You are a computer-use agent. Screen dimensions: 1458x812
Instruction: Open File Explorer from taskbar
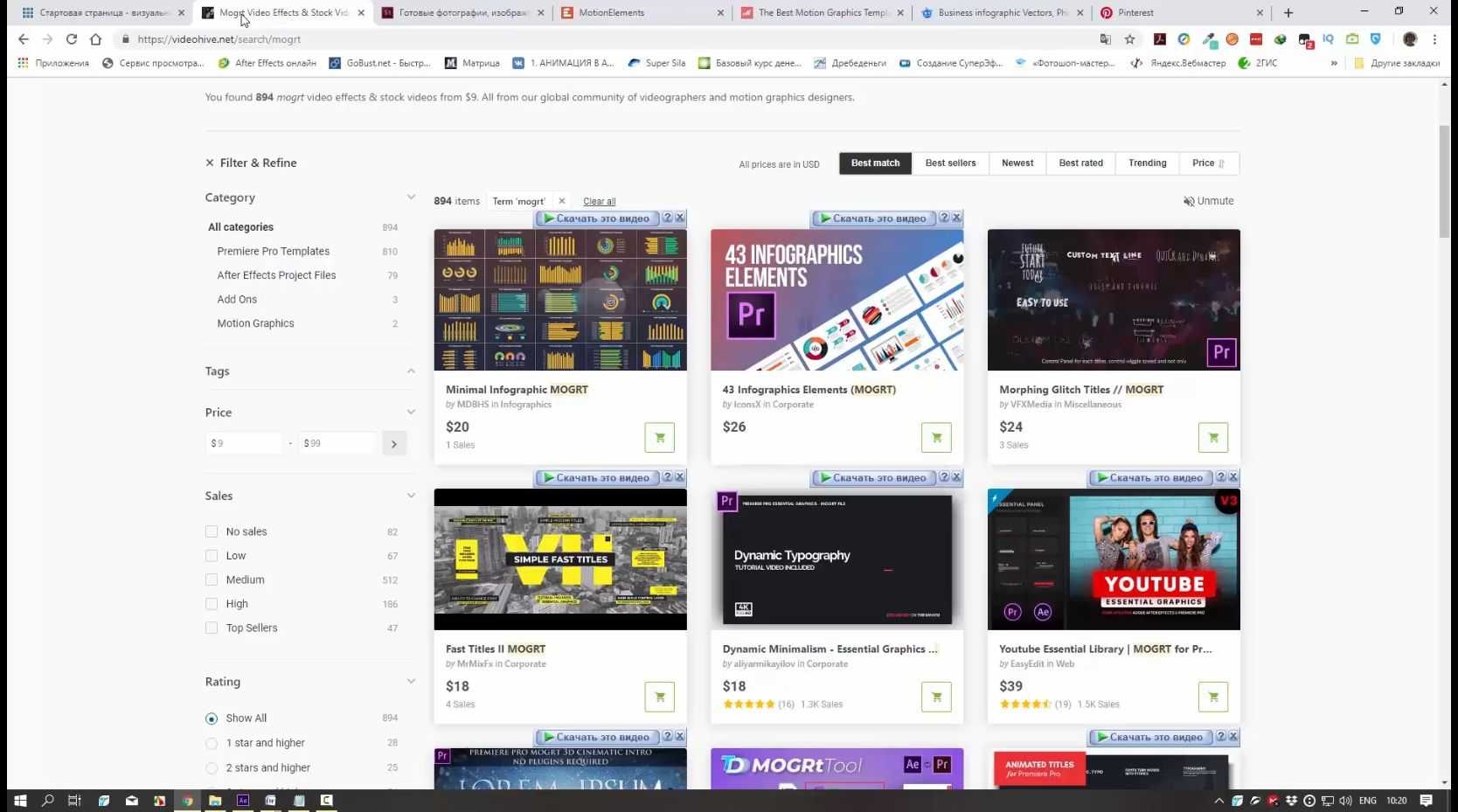tap(215, 801)
